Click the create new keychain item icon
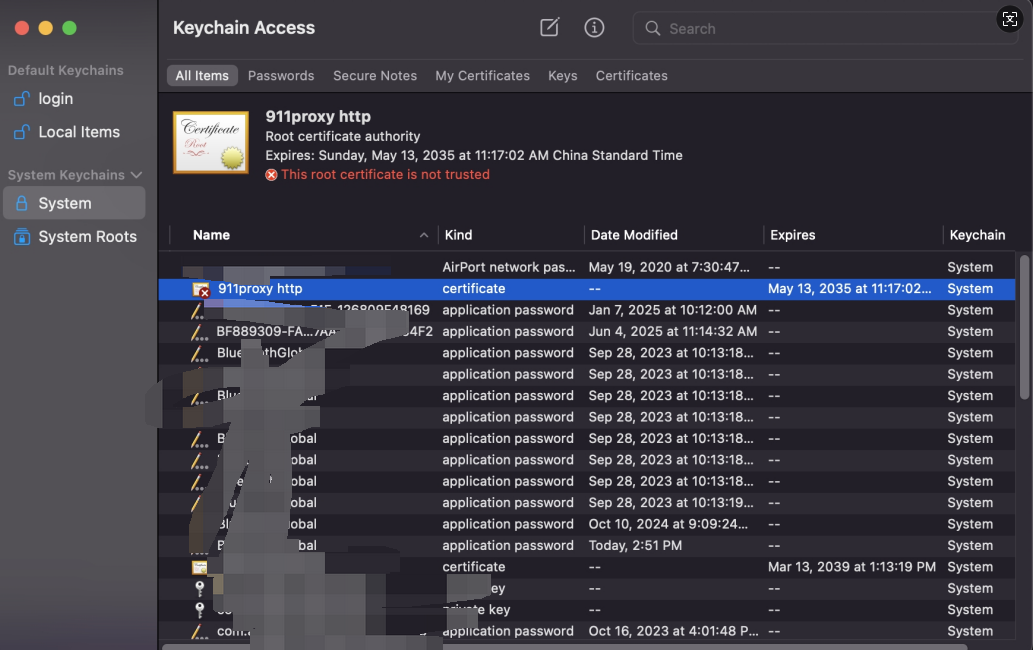 [549, 27]
